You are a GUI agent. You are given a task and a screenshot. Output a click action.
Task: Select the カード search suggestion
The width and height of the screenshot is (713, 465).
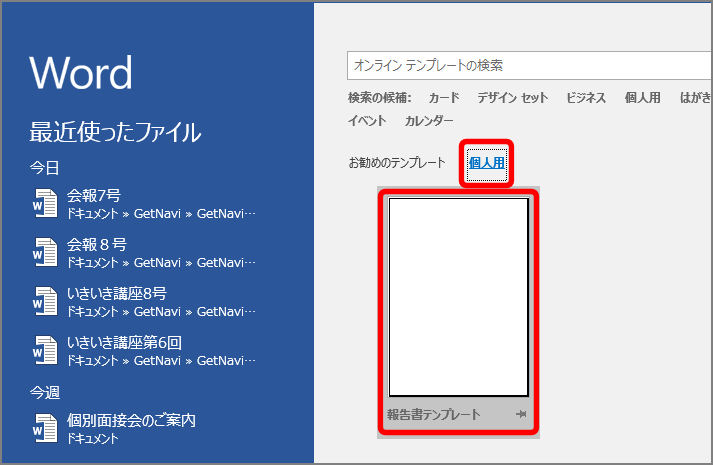point(444,98)
